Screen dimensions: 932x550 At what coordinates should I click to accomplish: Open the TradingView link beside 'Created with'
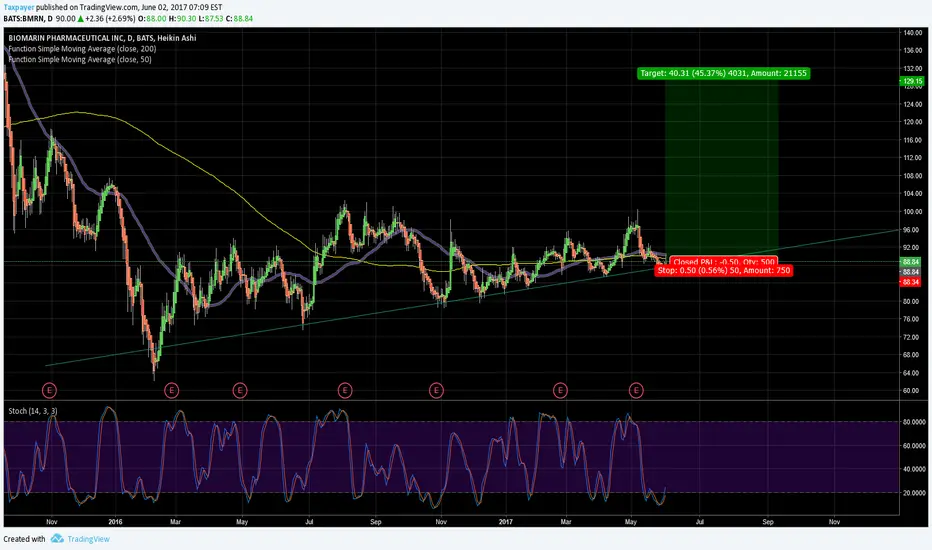coord(89,539)
